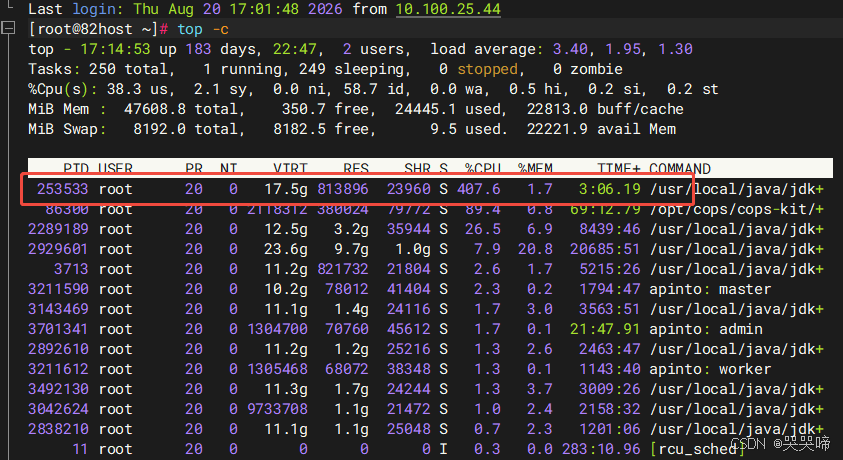The image size is (843, 460).
Task: Select the 17:14:53 current time text
Action: pos(115,49)
